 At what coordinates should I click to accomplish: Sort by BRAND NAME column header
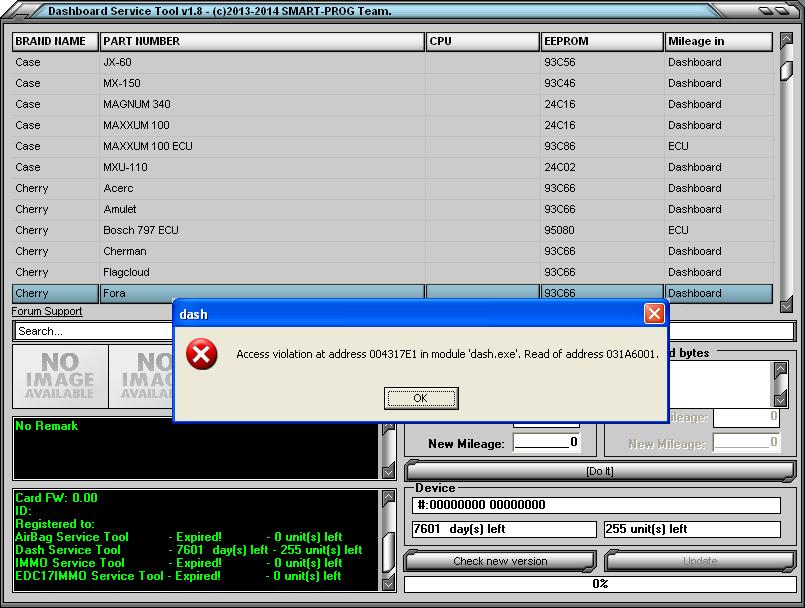pyautogui.click(x=55, y=42)
